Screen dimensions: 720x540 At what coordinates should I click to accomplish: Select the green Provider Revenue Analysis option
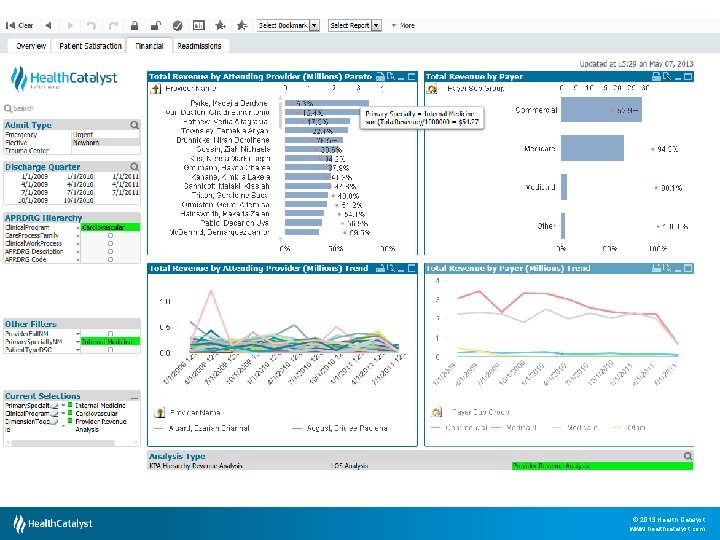click(602, 466)
